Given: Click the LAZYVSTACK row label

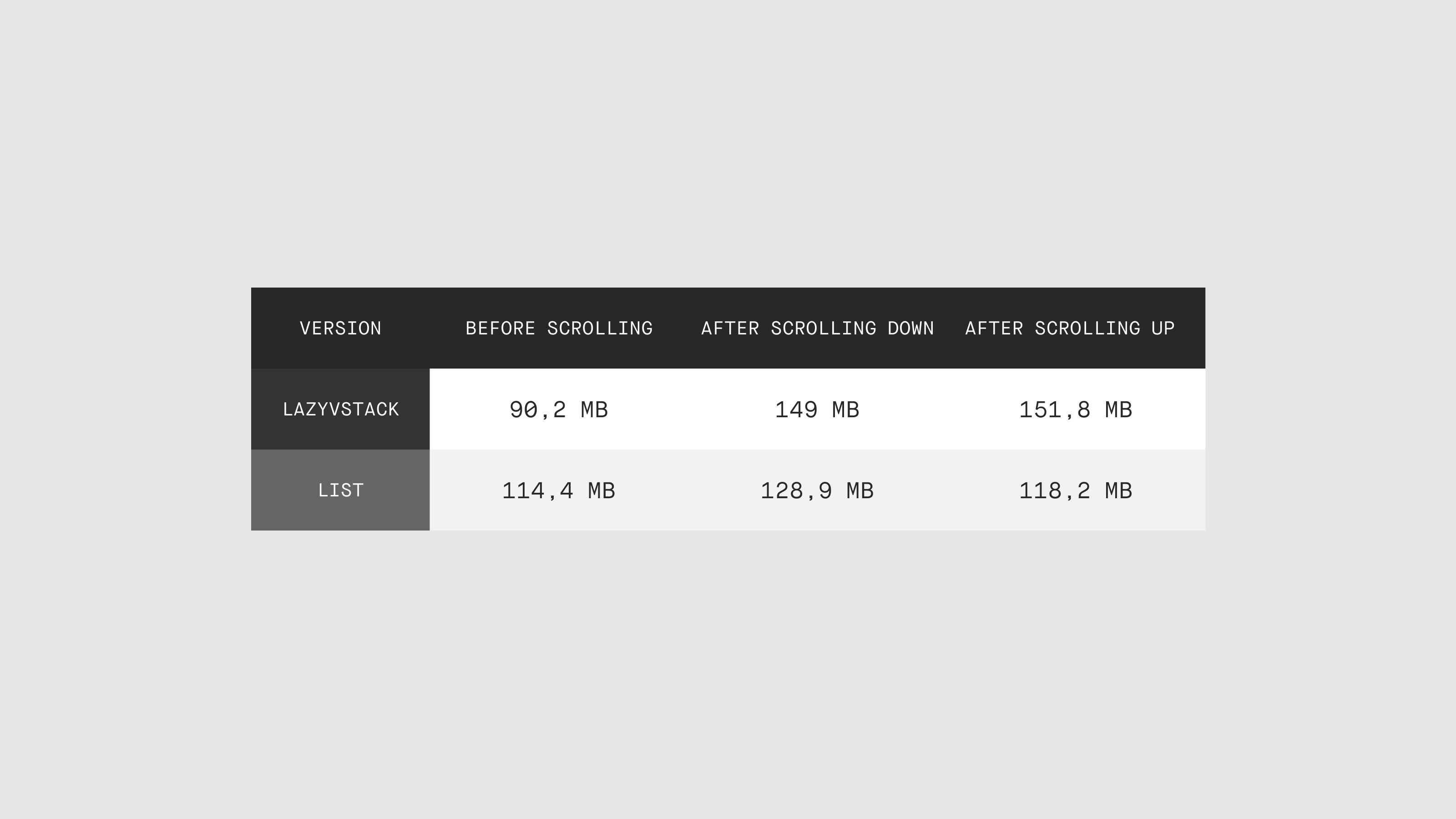Looking at the screenshot, I should [x=340, y=409].
